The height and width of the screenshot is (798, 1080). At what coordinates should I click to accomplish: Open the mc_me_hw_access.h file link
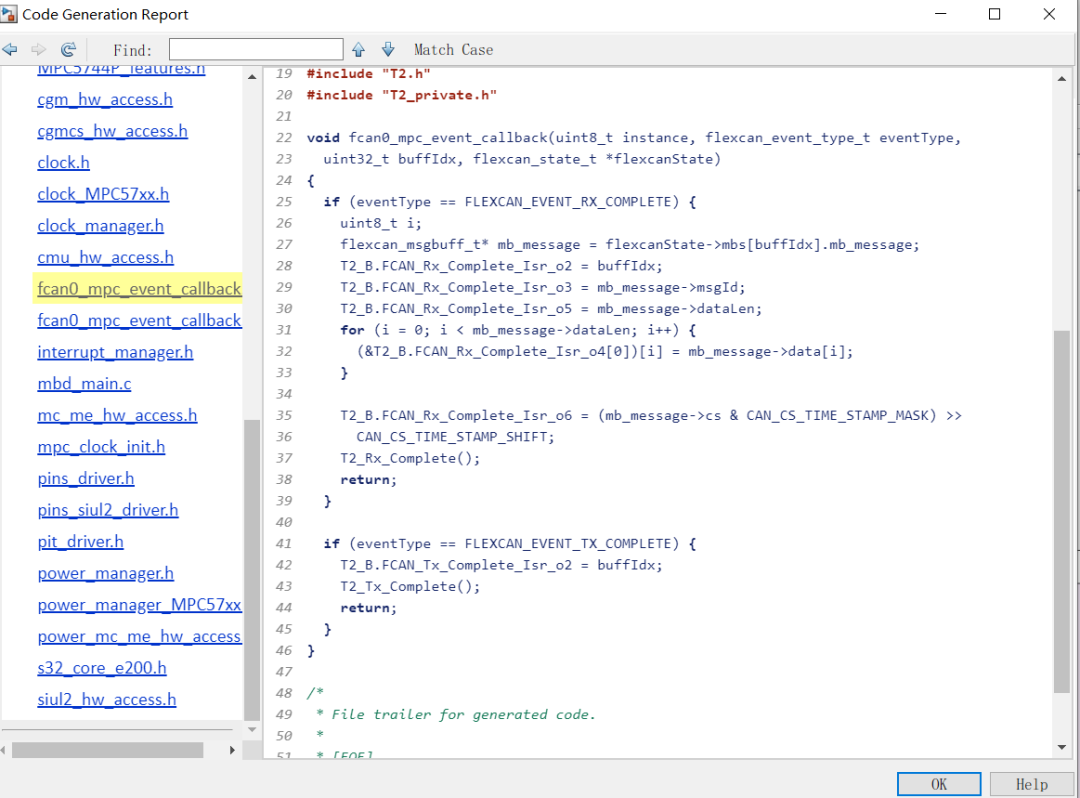(x=117, y=415)
